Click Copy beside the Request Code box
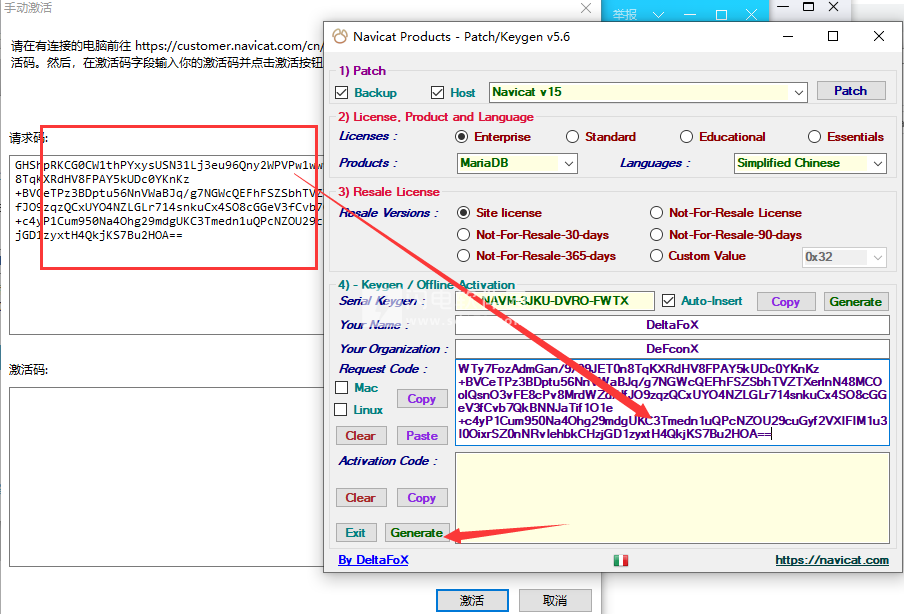Screen dimensions: 904x614 421,399
